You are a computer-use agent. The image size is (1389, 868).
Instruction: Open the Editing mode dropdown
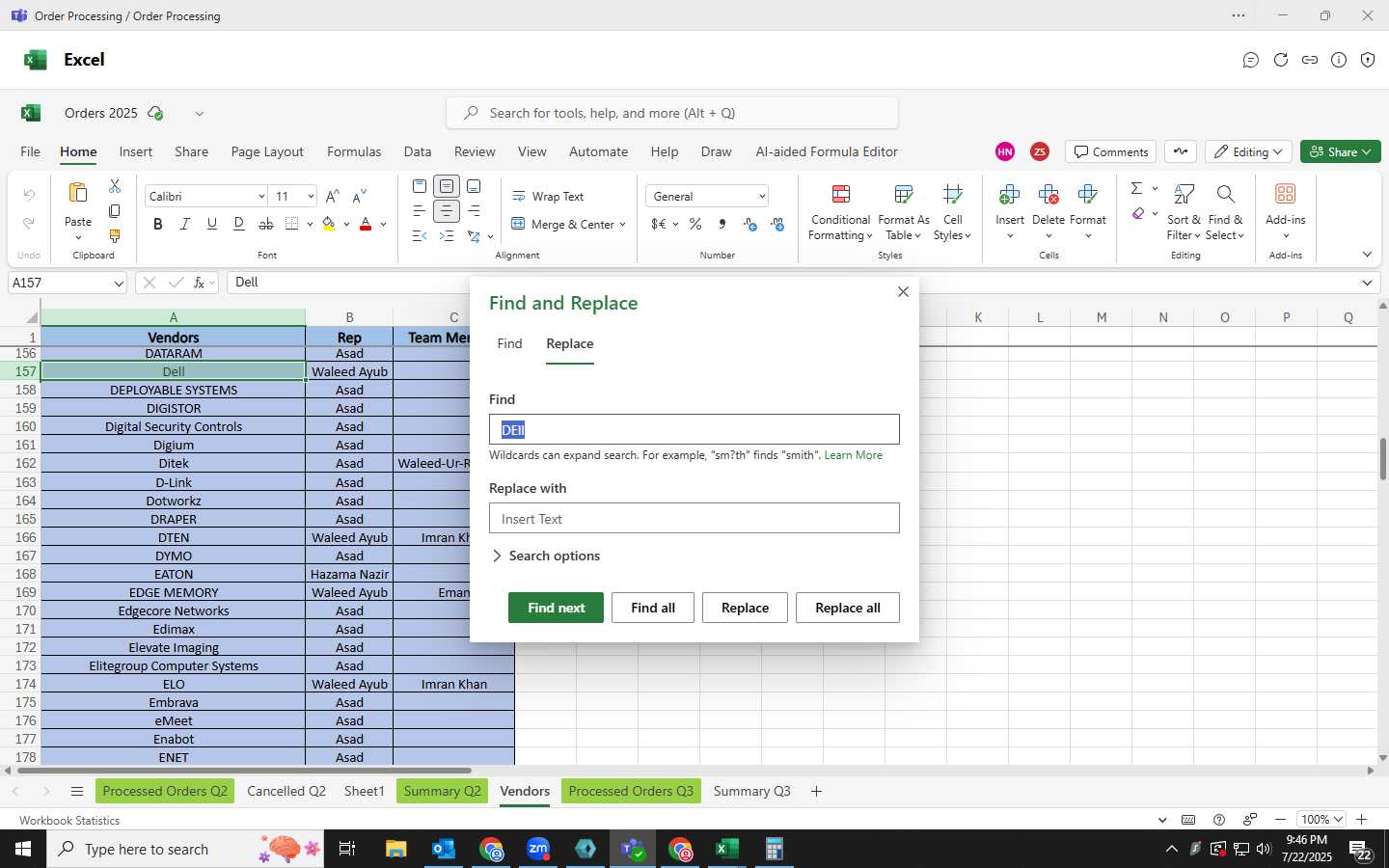pyautogui.click(x=1248, y=151)
